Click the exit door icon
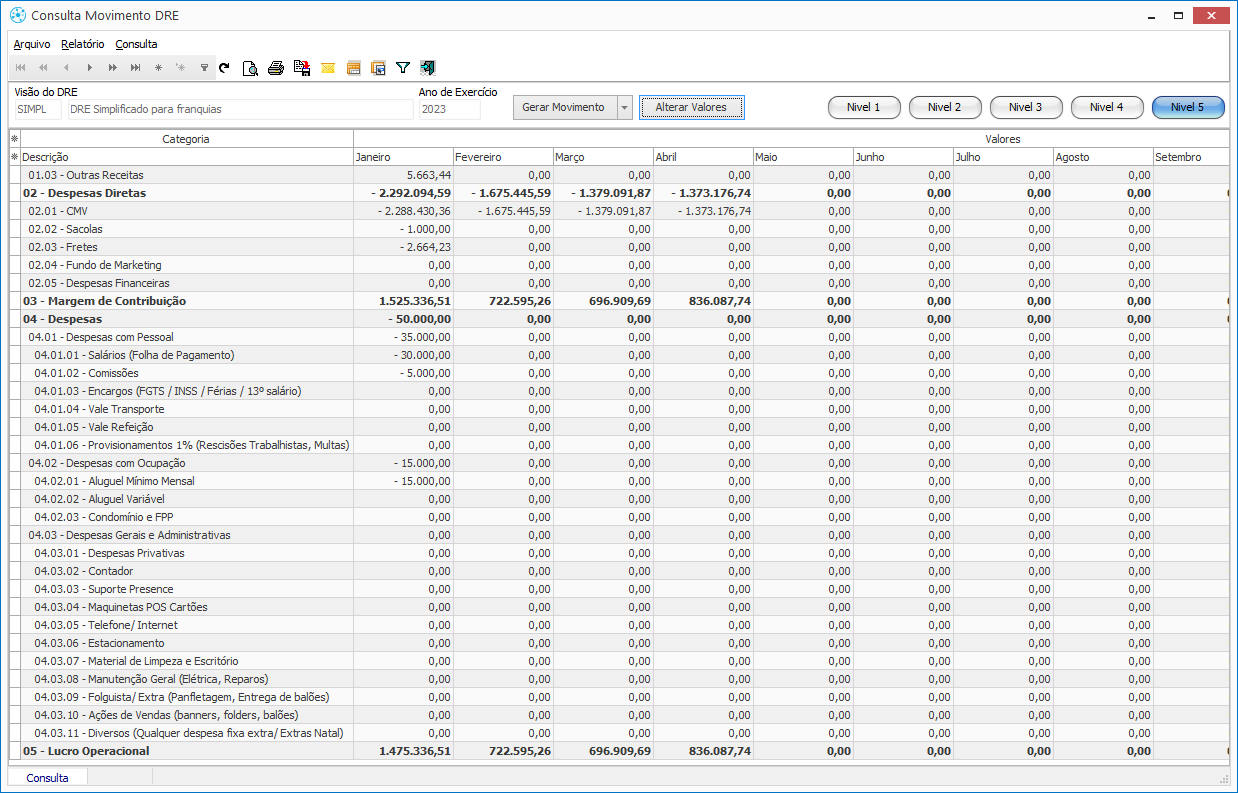 coord(428,68)
